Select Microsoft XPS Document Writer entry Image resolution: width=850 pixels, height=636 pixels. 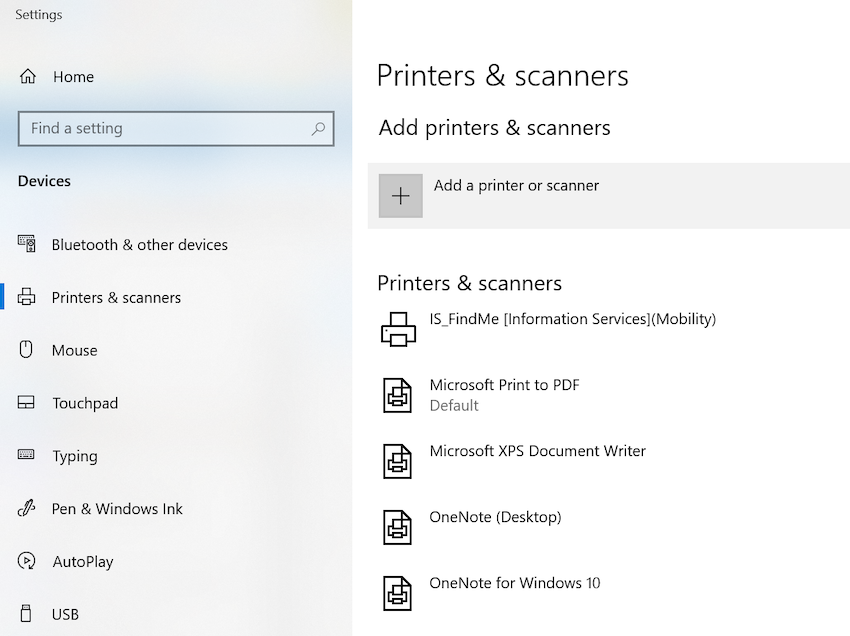537,451
